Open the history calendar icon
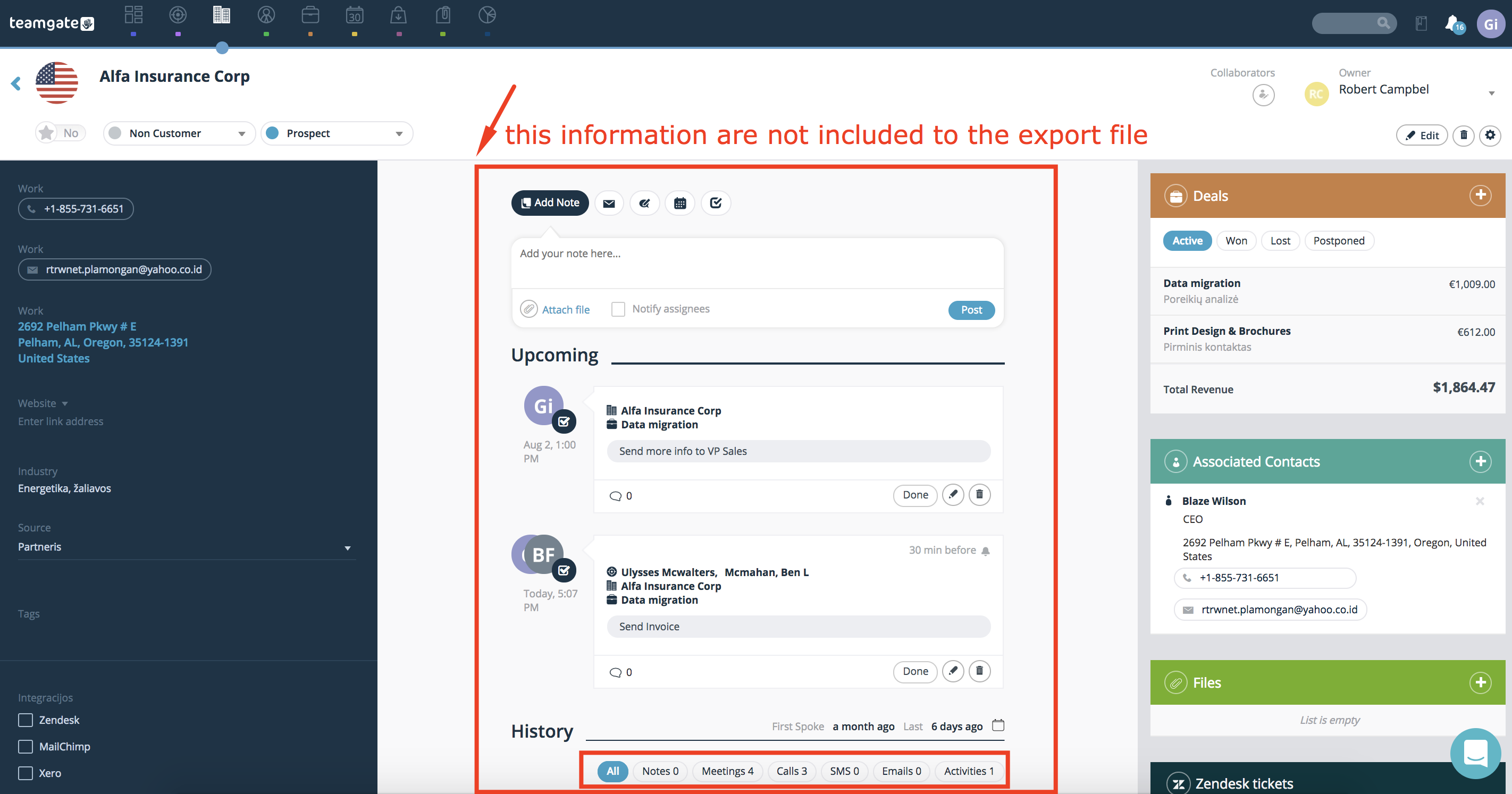 (x=998, y=725)
